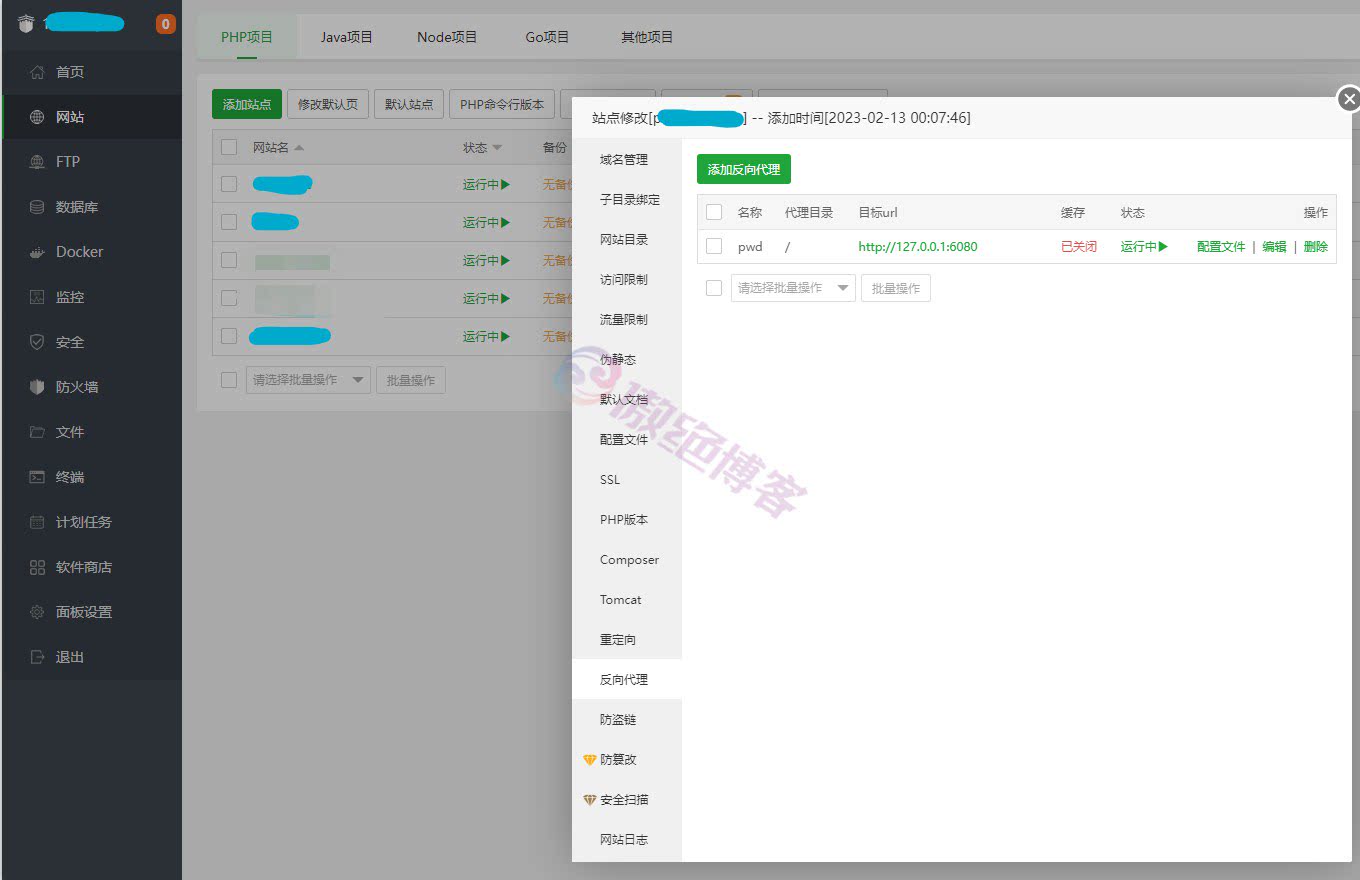Click the red 已关闭 cache status link
The height and width of the screenshot is (880, 1360).
click(1079, 246)
